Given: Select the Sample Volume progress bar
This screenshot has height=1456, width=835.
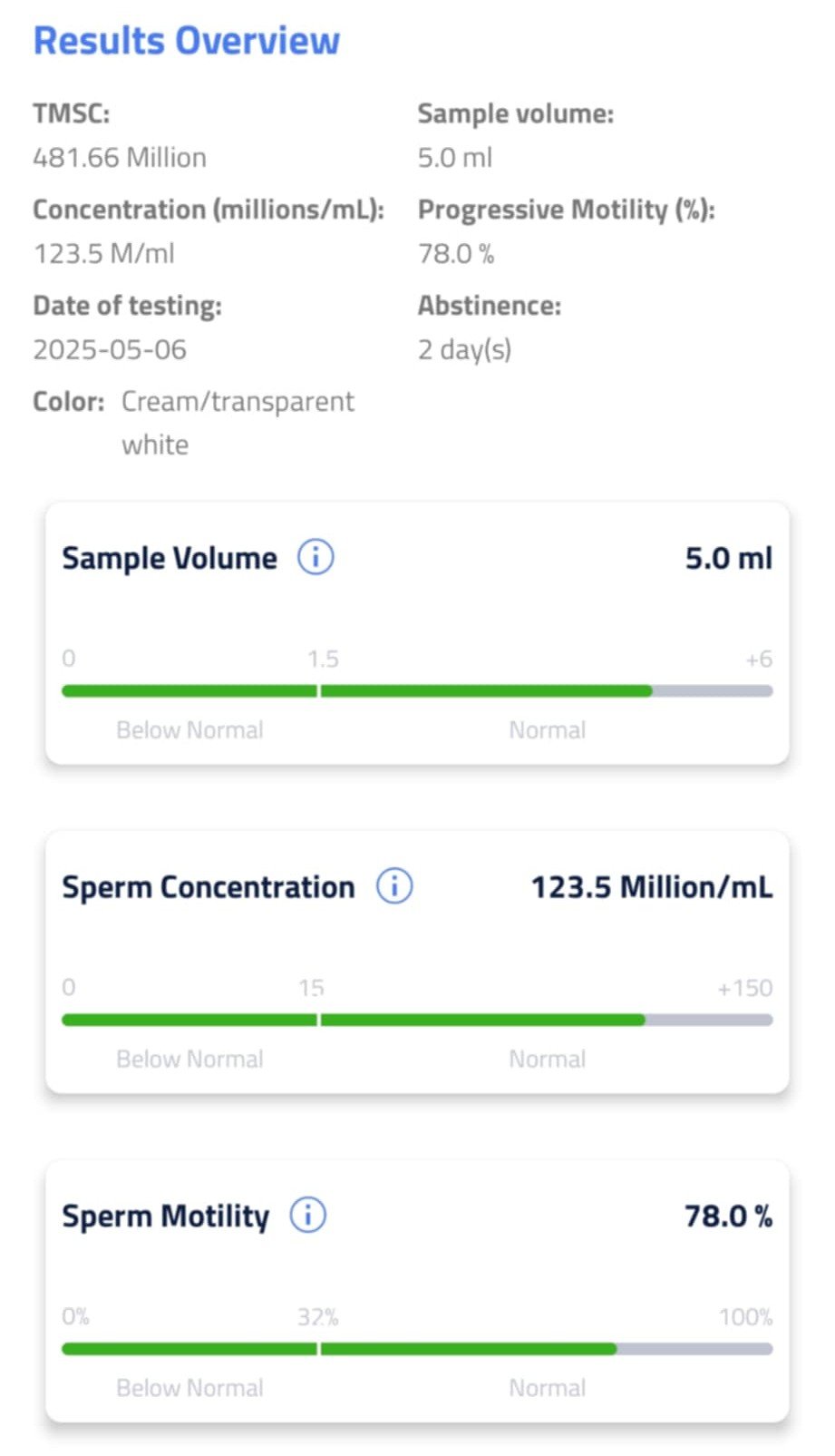Looking at the screenshot, I should (x=417, y=691).
